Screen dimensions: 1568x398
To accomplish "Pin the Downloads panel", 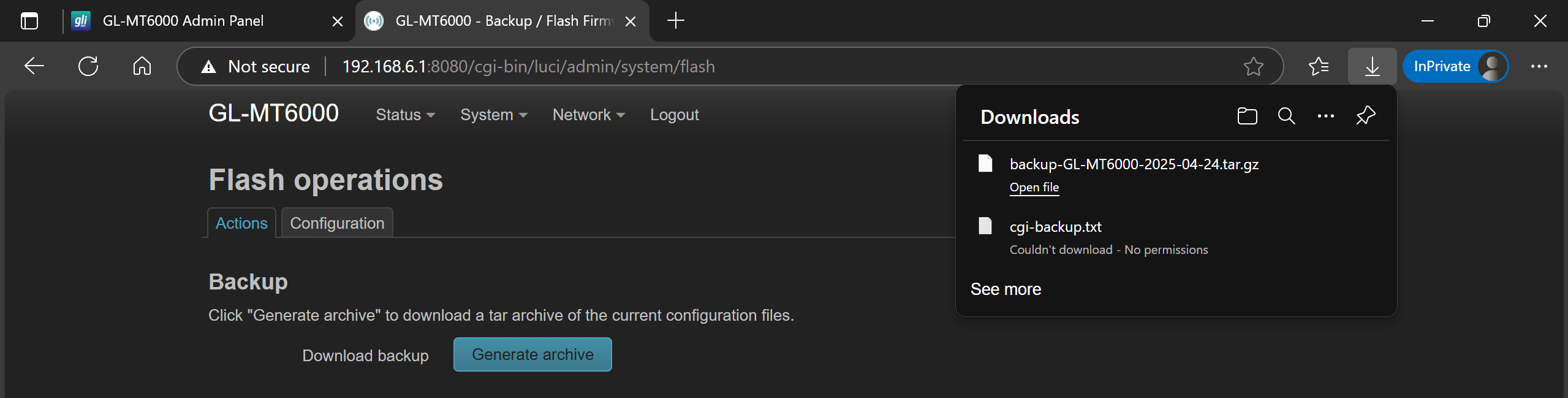I will pyautogui.click(x=1365, y=116).
